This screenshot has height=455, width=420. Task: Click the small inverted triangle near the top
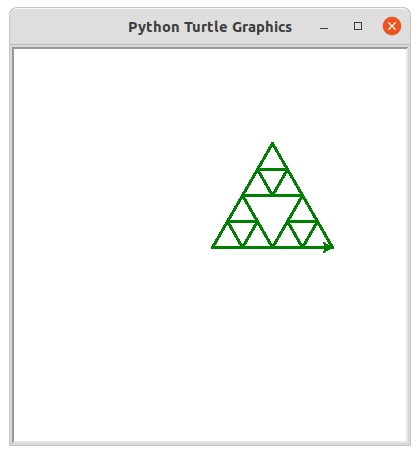click(273, 179)
